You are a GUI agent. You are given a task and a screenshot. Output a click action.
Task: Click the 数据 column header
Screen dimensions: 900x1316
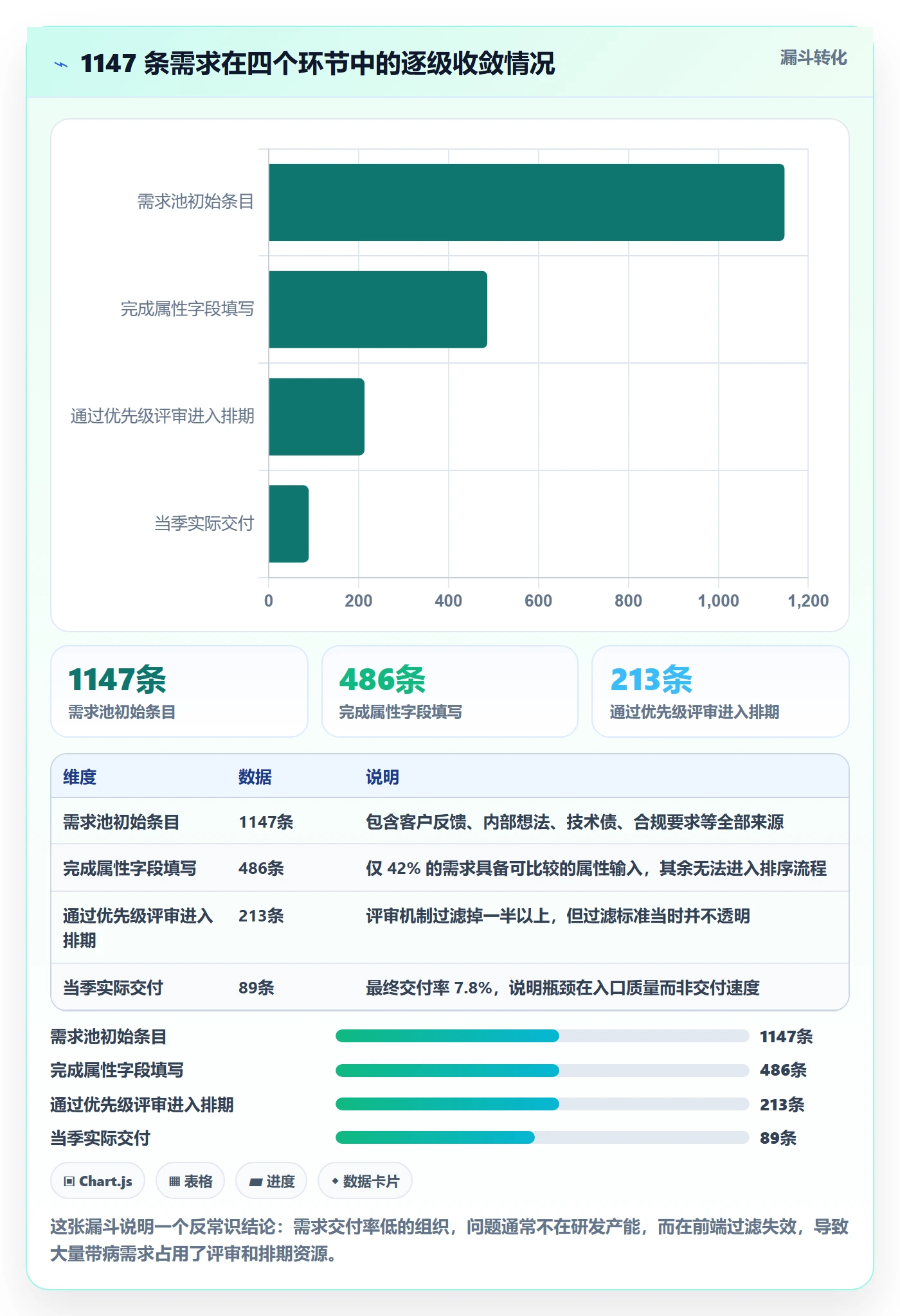pyautogui.click(x=255, y=777)
